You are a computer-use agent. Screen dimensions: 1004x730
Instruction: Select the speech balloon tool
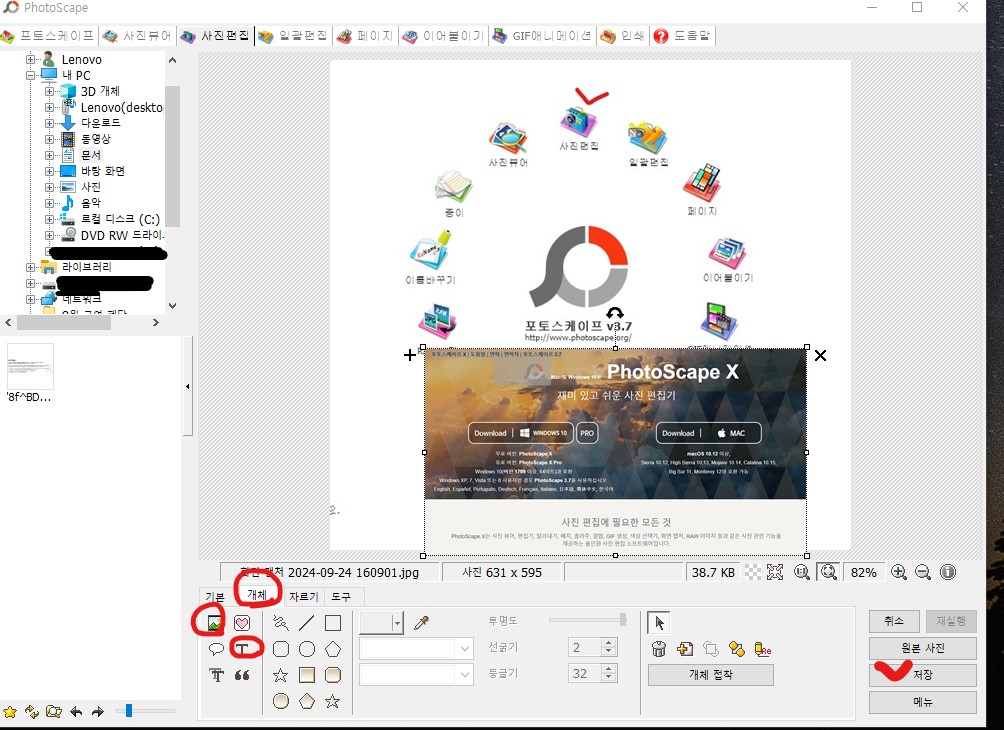click(x=216, y=649)
